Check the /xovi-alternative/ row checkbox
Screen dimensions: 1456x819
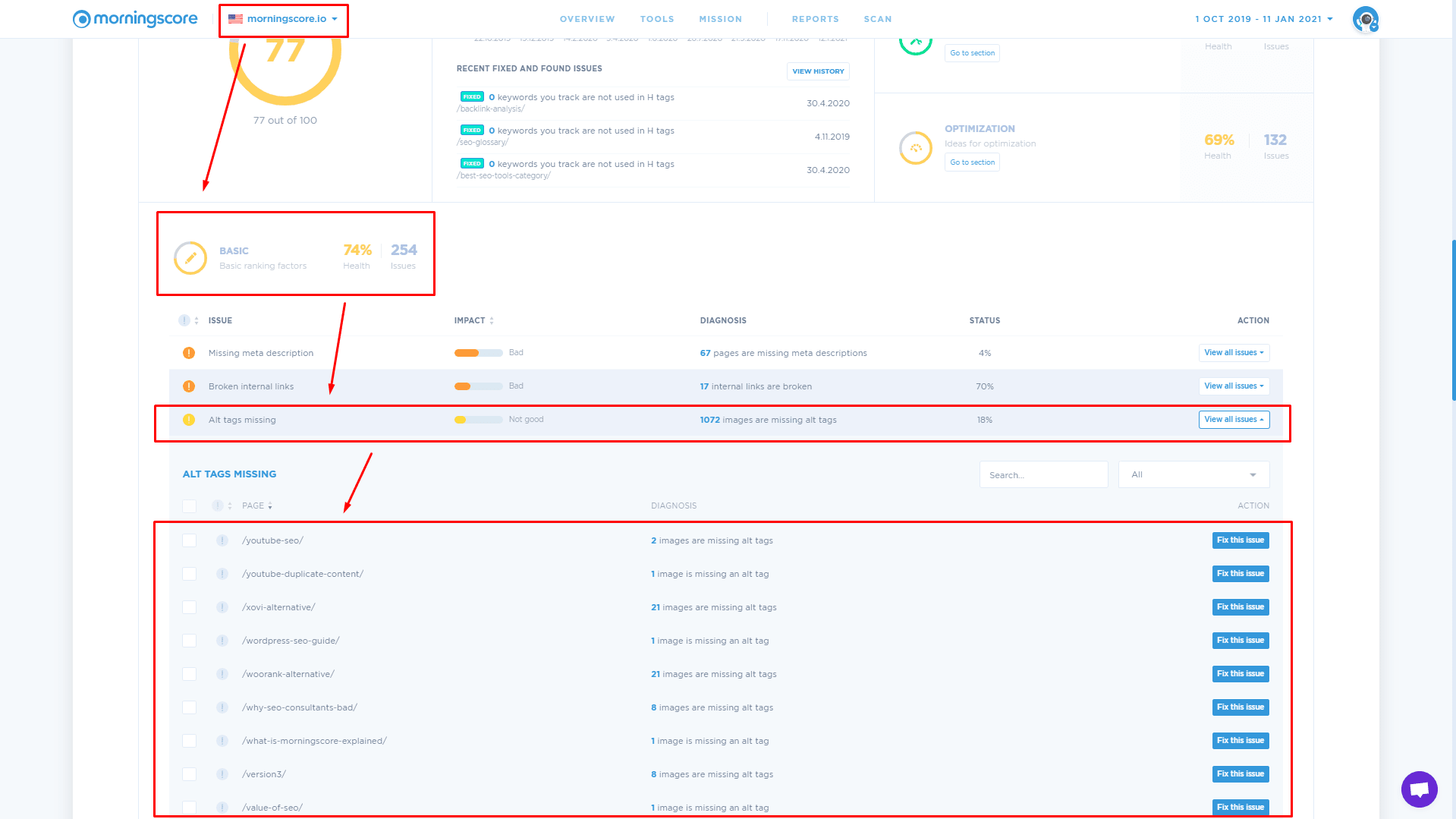(x=190, y=607)
